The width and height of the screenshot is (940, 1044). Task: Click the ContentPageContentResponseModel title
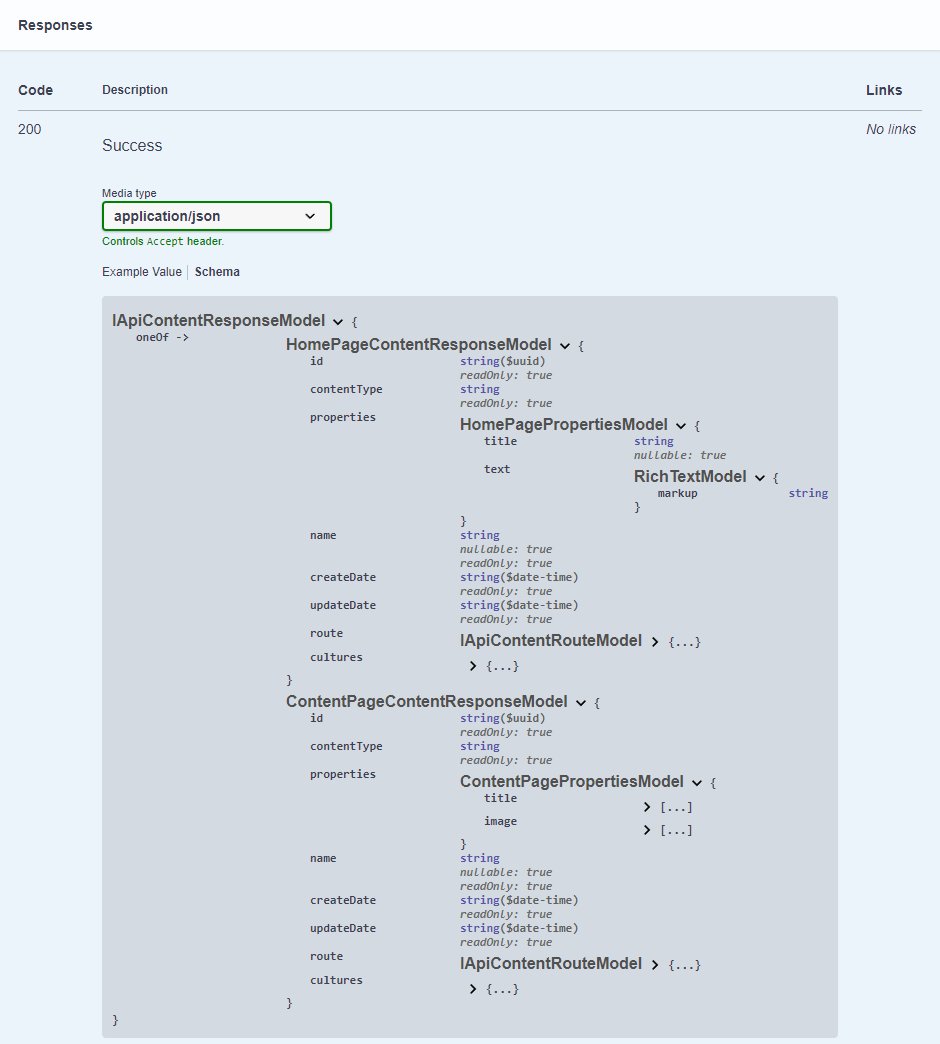[427, 702]
